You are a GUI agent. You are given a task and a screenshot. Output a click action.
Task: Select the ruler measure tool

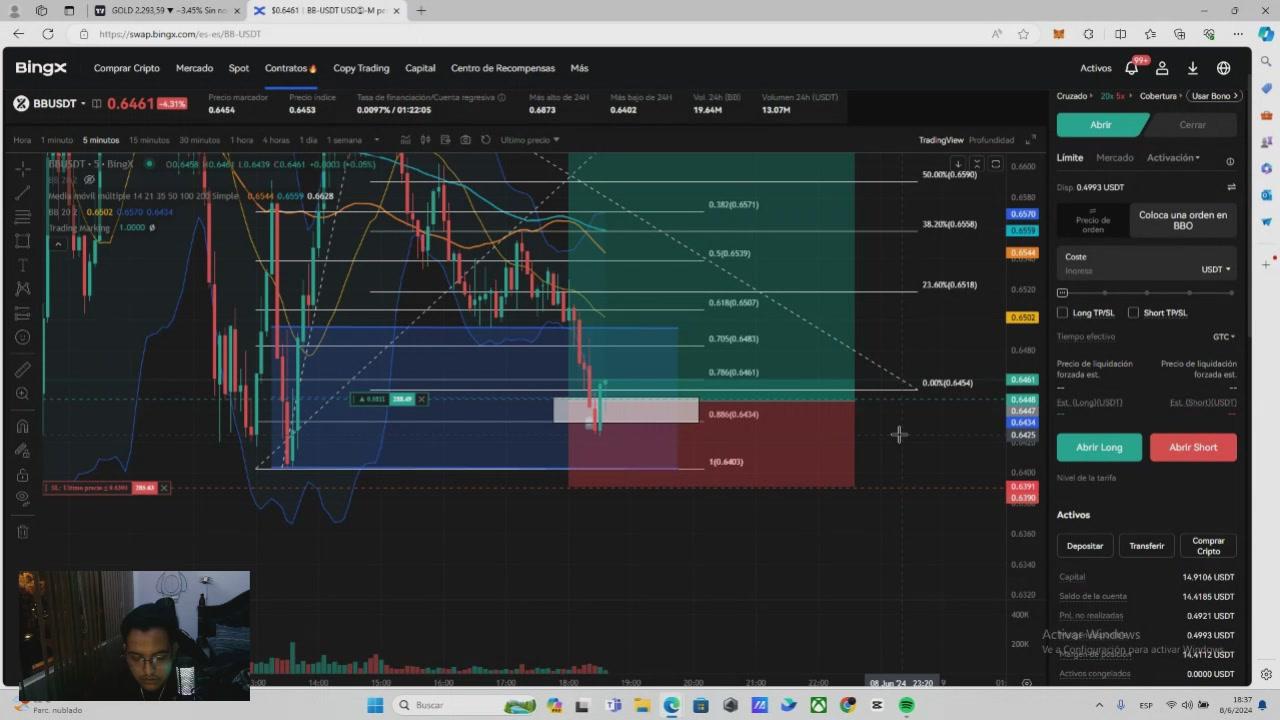click(22, 370)
